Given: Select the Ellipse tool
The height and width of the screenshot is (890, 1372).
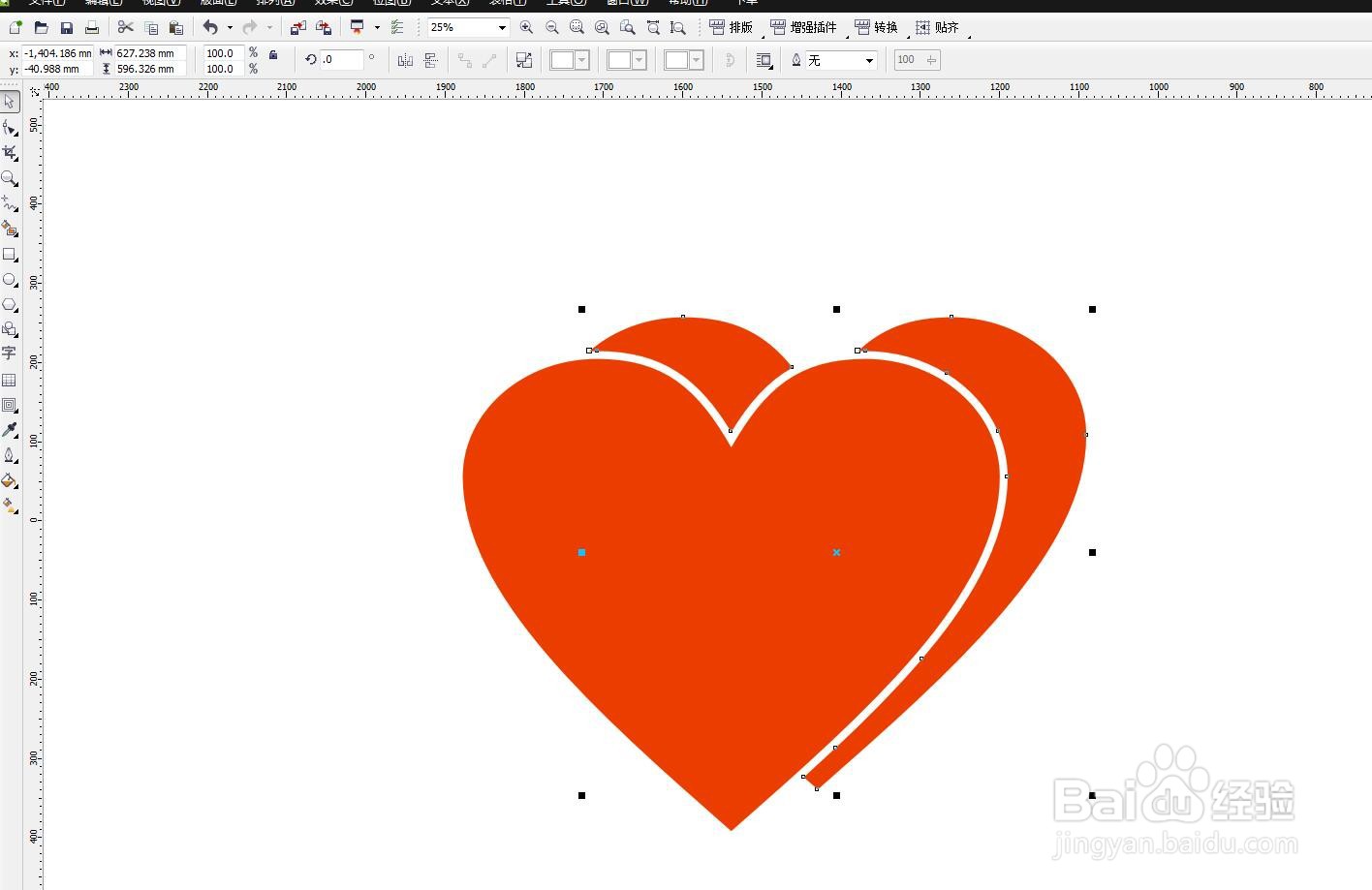Looking at the screenshot, I should pos(10,280).
